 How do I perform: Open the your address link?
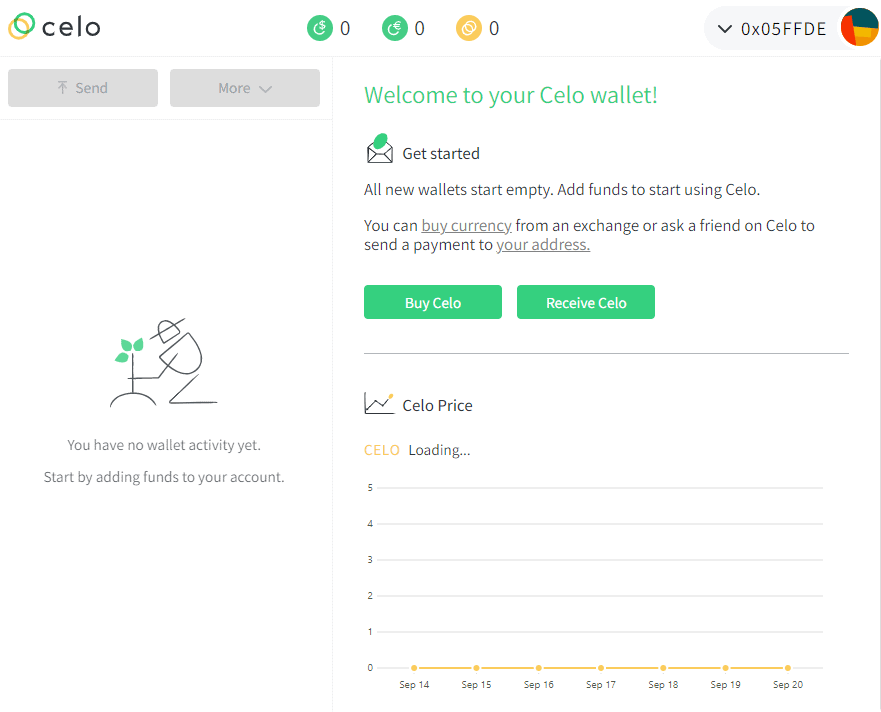tap(543, 245)
